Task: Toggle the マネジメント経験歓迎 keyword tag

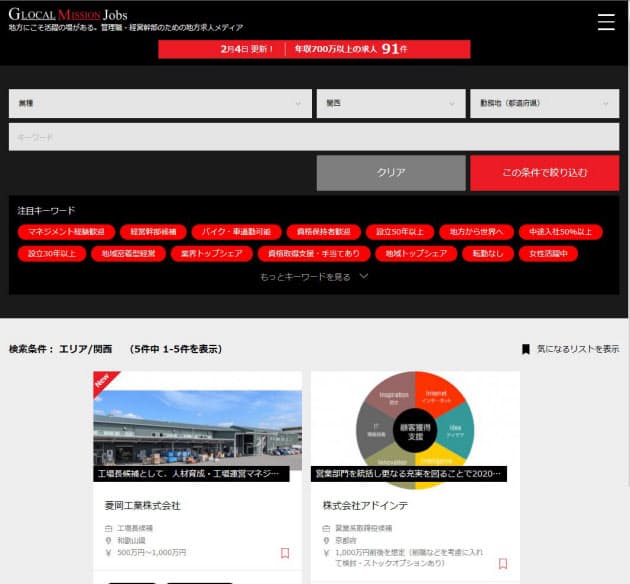Action: pos(66,232)
